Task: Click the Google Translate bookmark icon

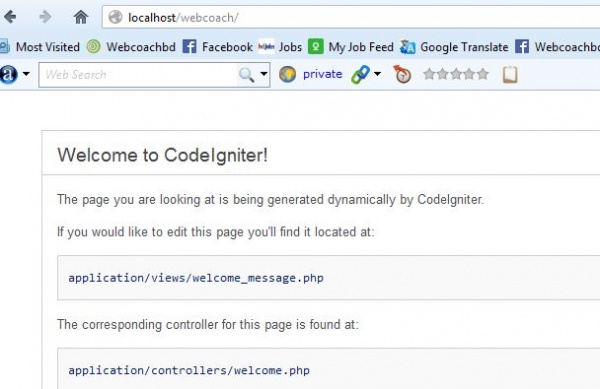Action: [408, 47]
